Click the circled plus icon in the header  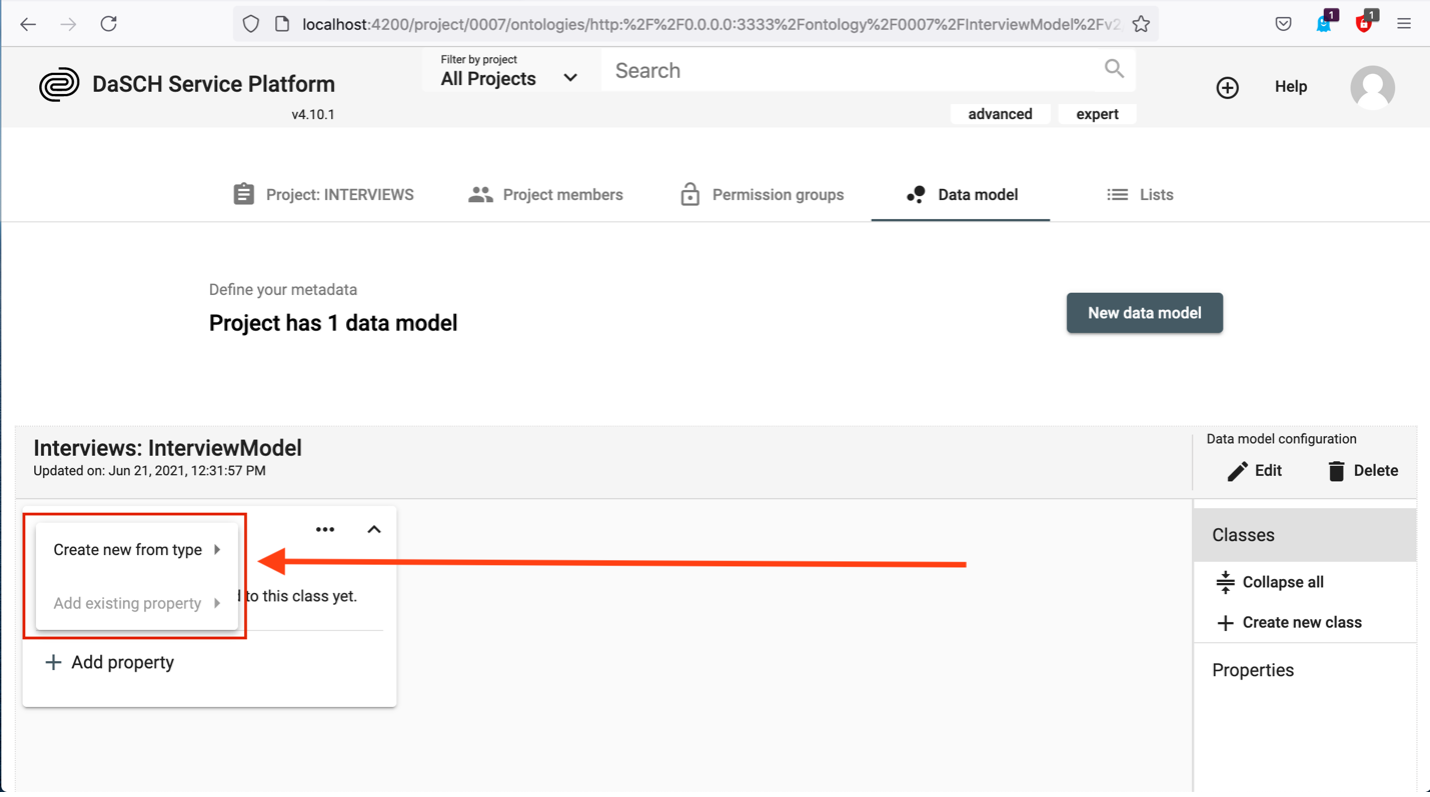click(1227, 87)
